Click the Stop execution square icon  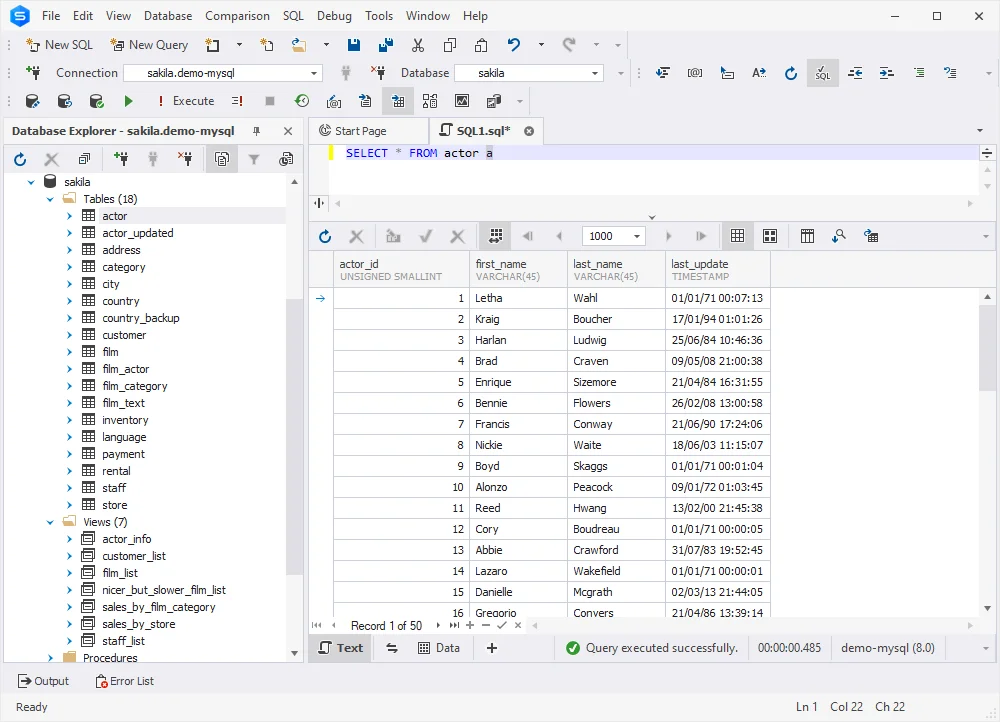pyautogui.click(x=270, y=101)
